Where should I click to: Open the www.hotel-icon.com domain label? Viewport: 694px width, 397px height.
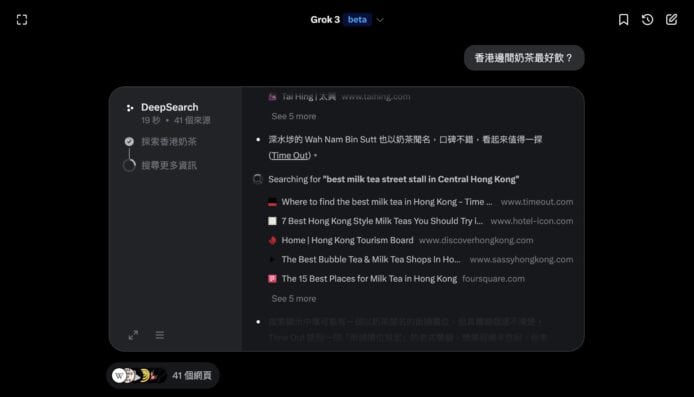[532, 221]
